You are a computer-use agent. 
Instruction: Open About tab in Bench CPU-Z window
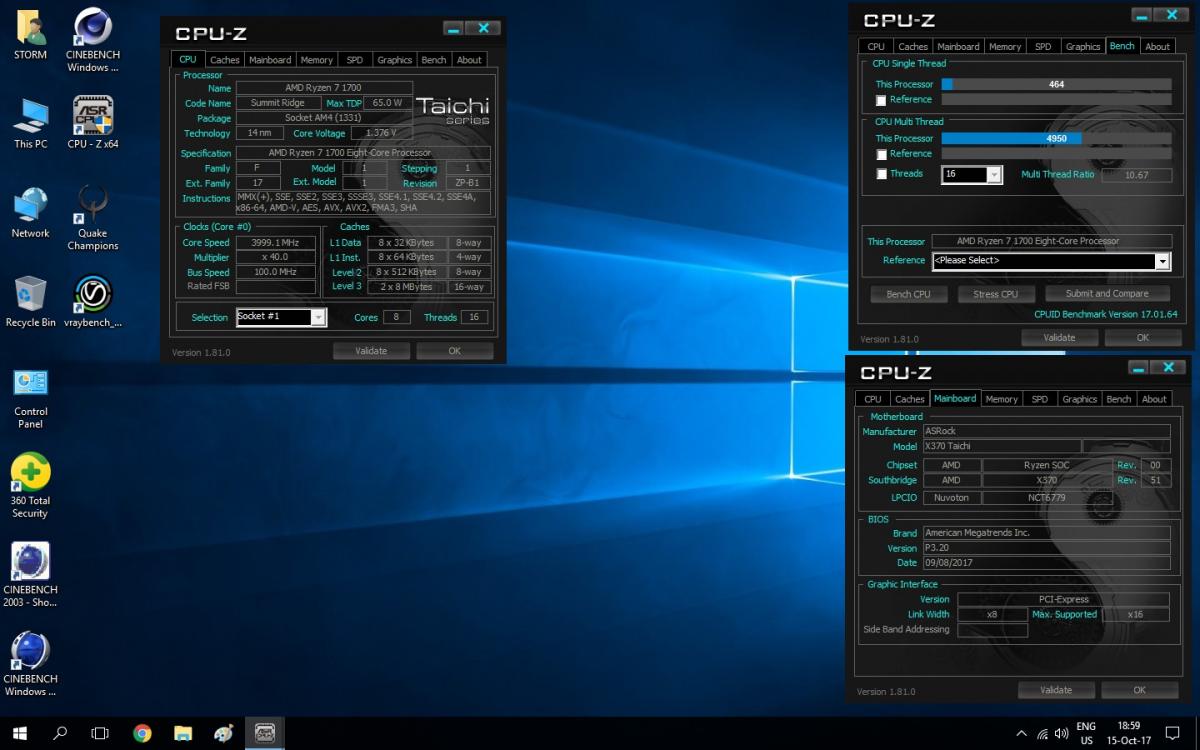point(1158,46)
